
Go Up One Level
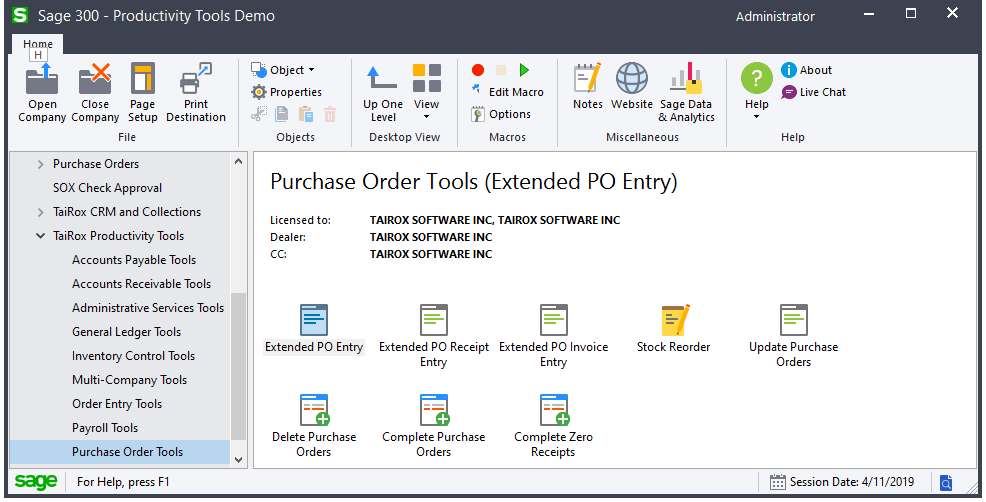(x=383, y=92)
